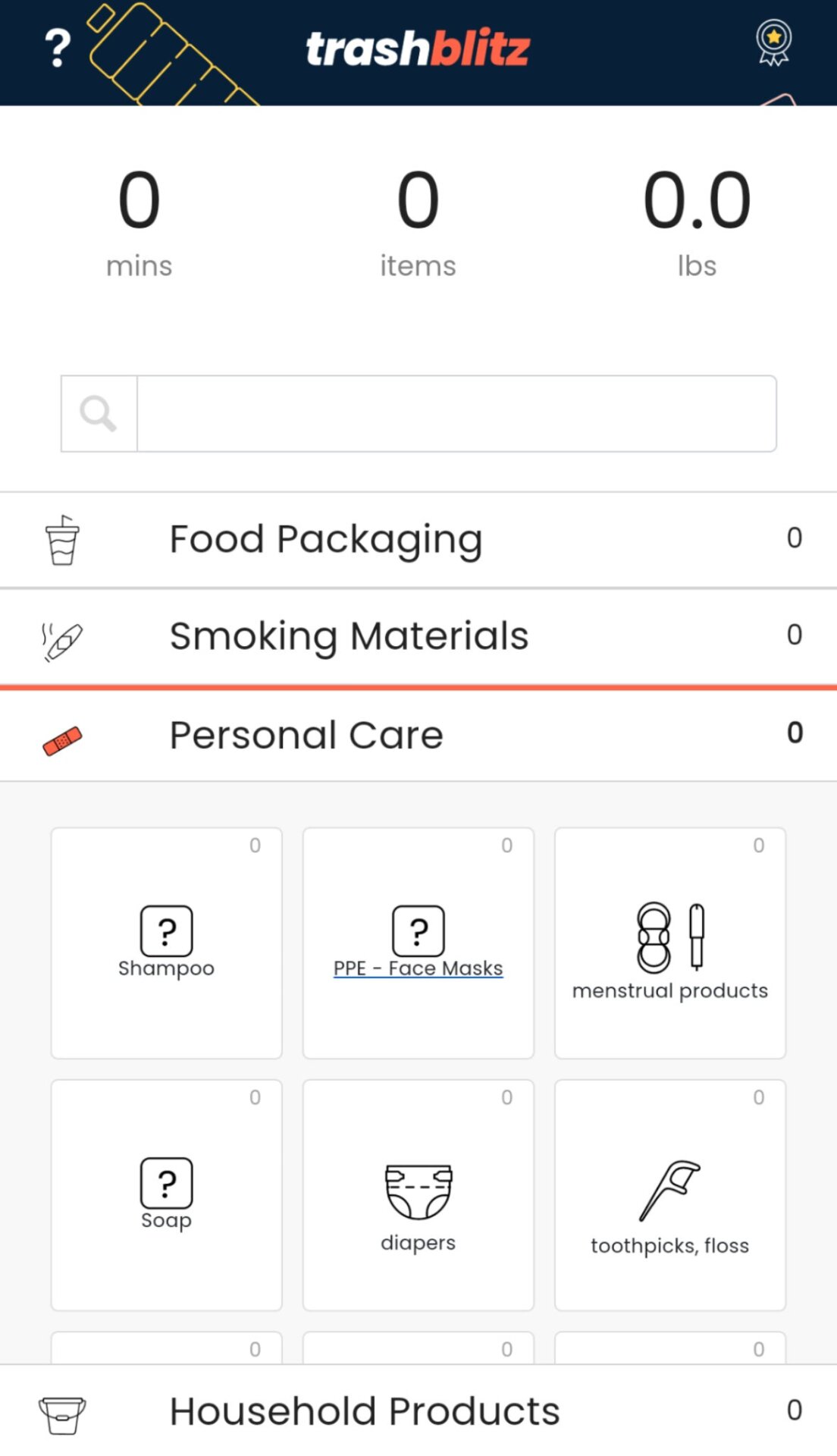The image size is (837, 1456).
Task: Click the Shampoo question-mark icon
Action: (x=167, y=930)
